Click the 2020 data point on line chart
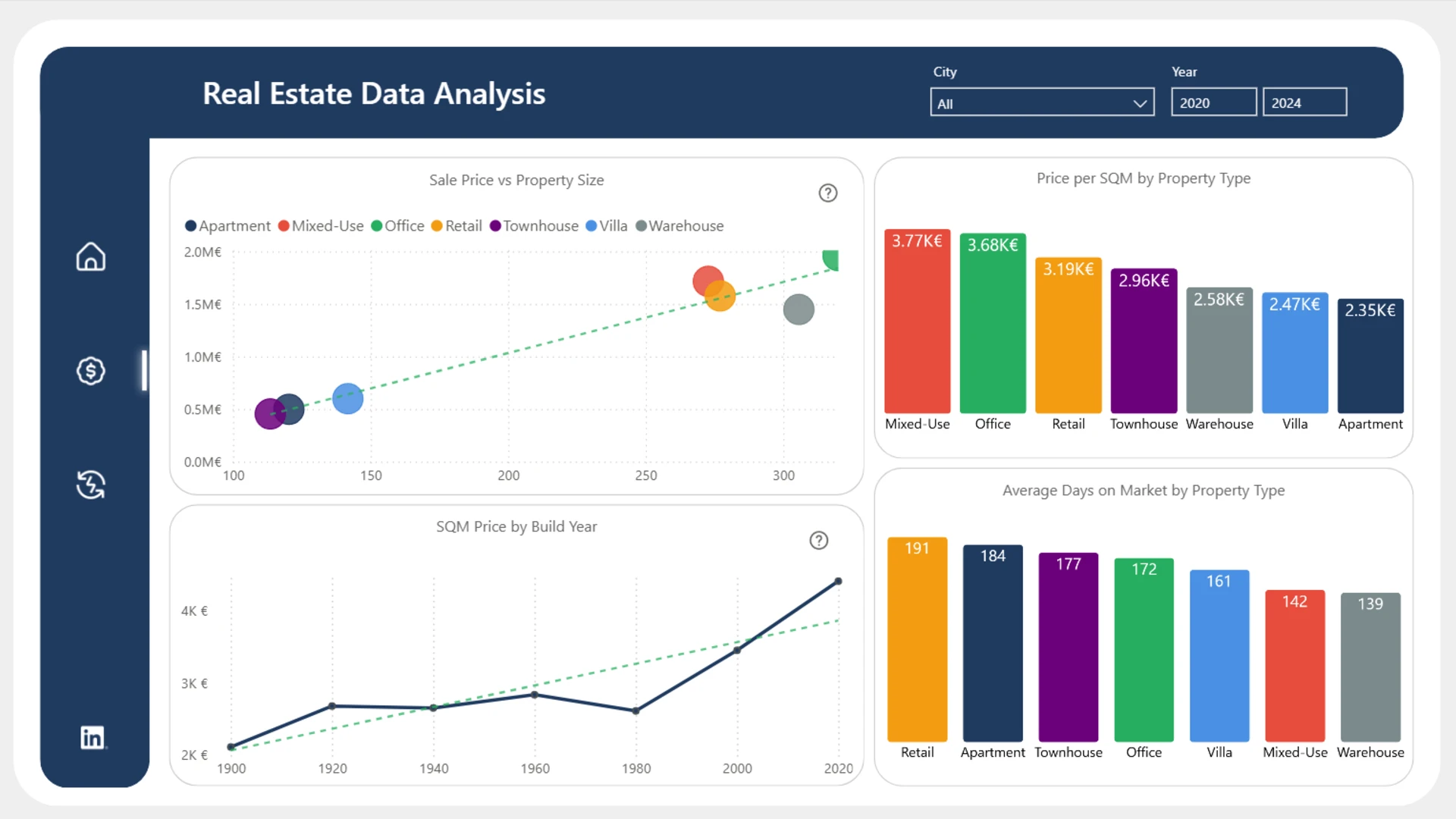This screenshot has width=1456, height=819. click(x=838, y=582)
